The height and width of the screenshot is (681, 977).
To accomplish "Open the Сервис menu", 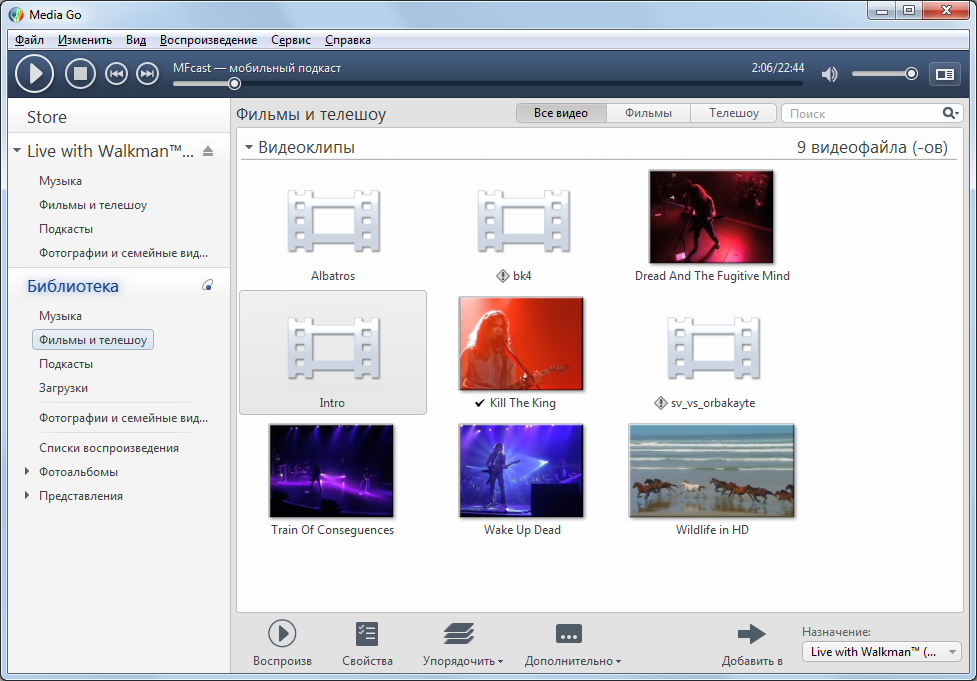I will point(290,40).
